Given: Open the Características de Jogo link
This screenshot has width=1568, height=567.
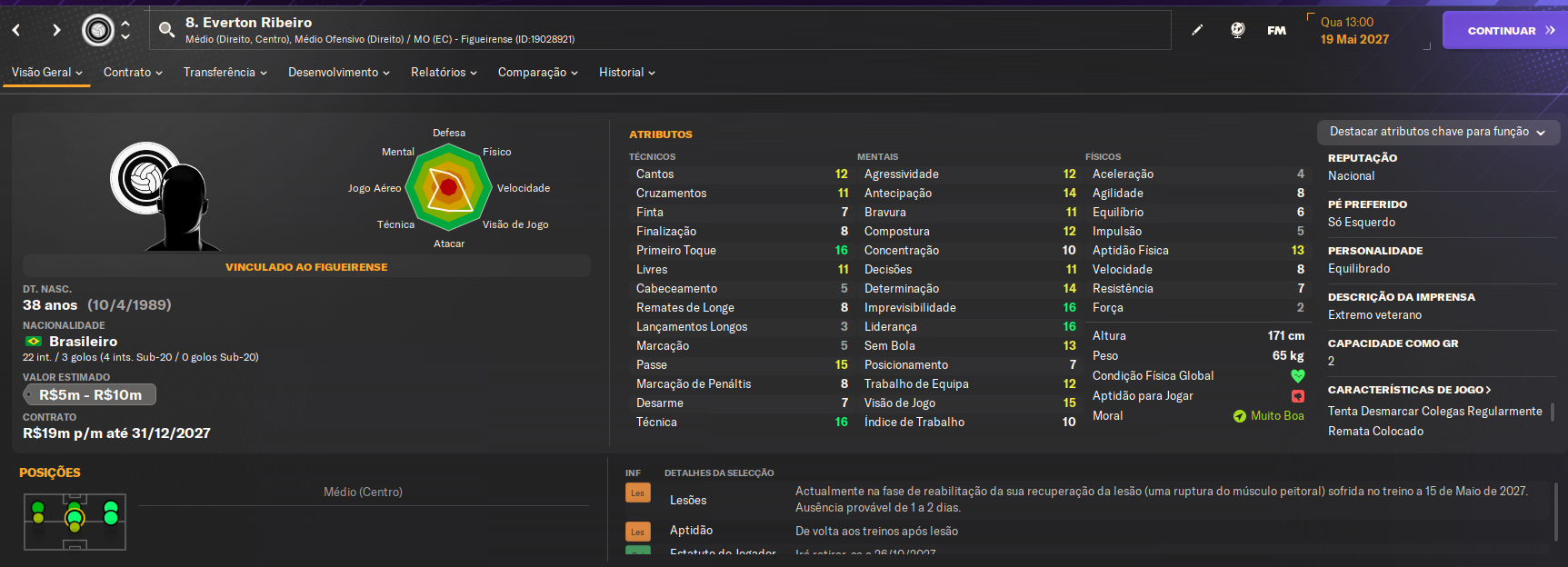Looking at the screenshot, I should point(1408,390).
